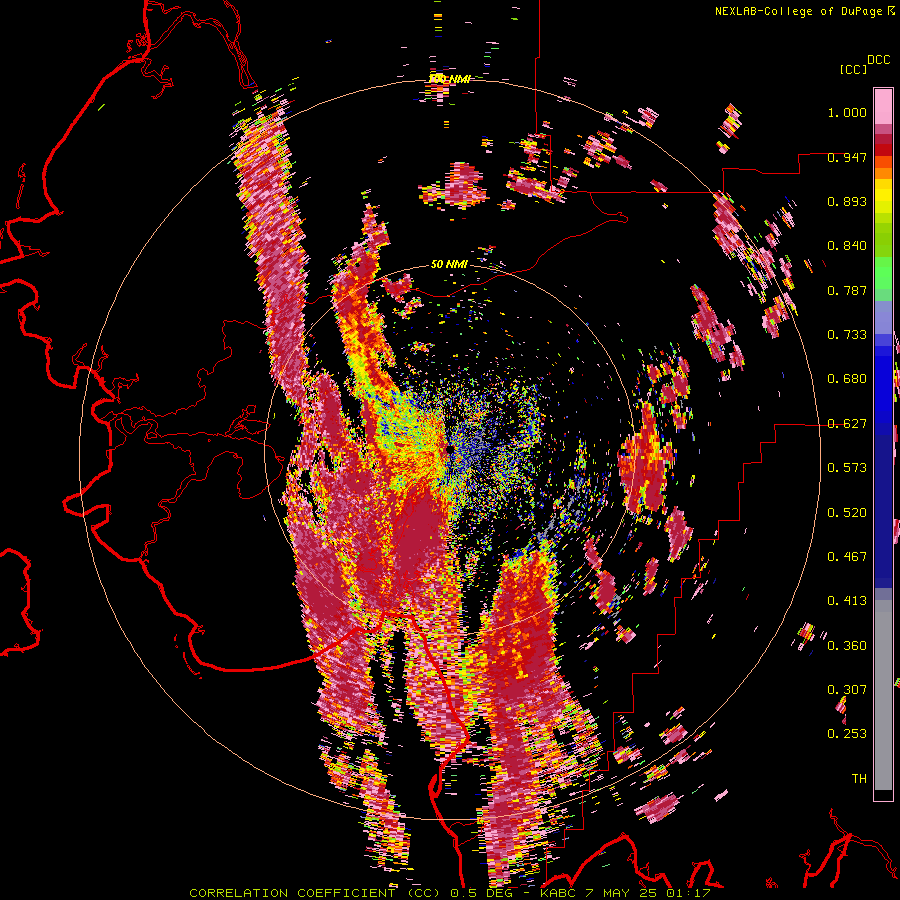Click the 0.573 color scale value
The height and width of the screenshot is (900, 900).
point(847,468)
